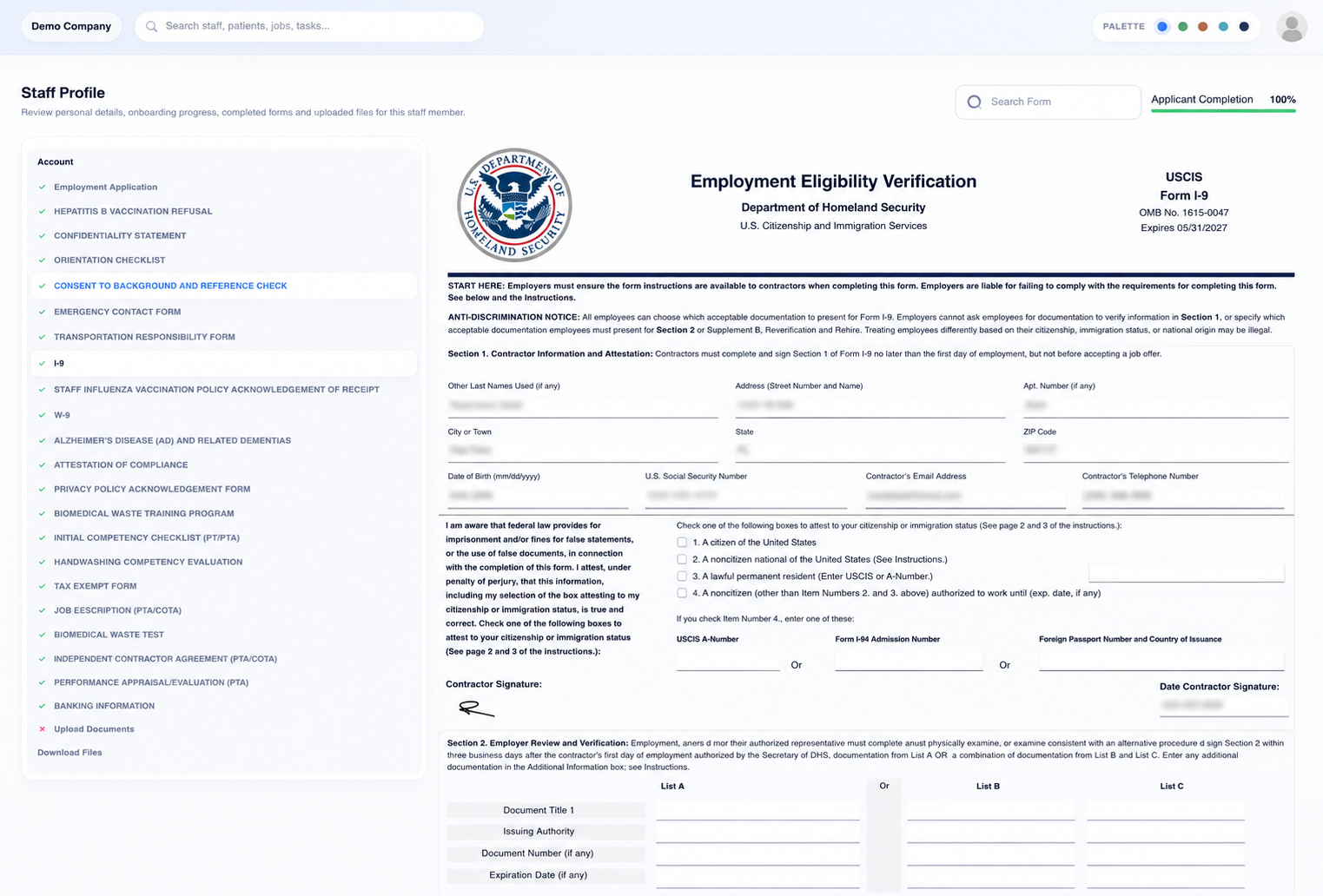Open the Employment Application form
Screen dimensions: 1323x896
click(x=105, y=187)
